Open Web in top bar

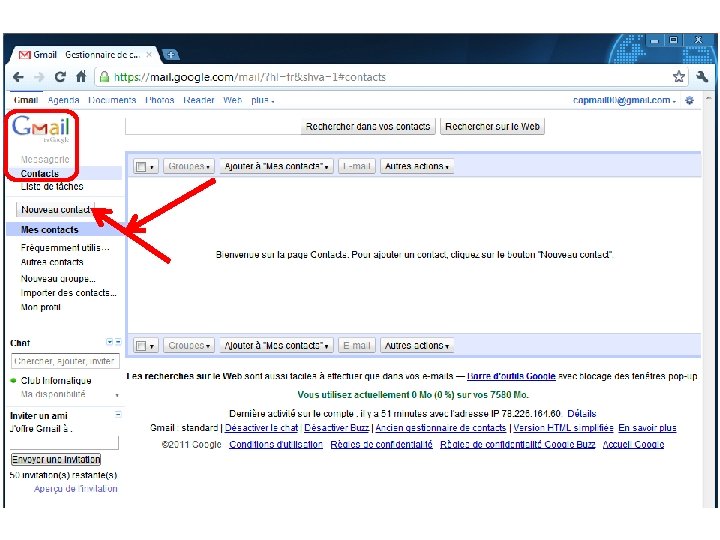pyautogui.click(x=232, y=100)
